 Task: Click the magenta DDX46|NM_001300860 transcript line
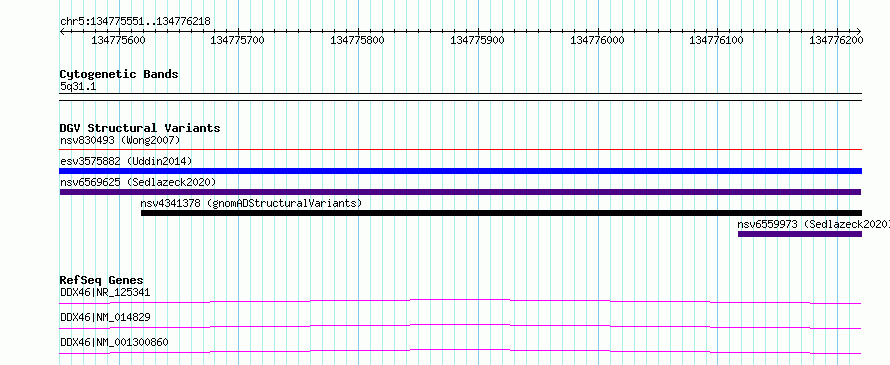461,351
